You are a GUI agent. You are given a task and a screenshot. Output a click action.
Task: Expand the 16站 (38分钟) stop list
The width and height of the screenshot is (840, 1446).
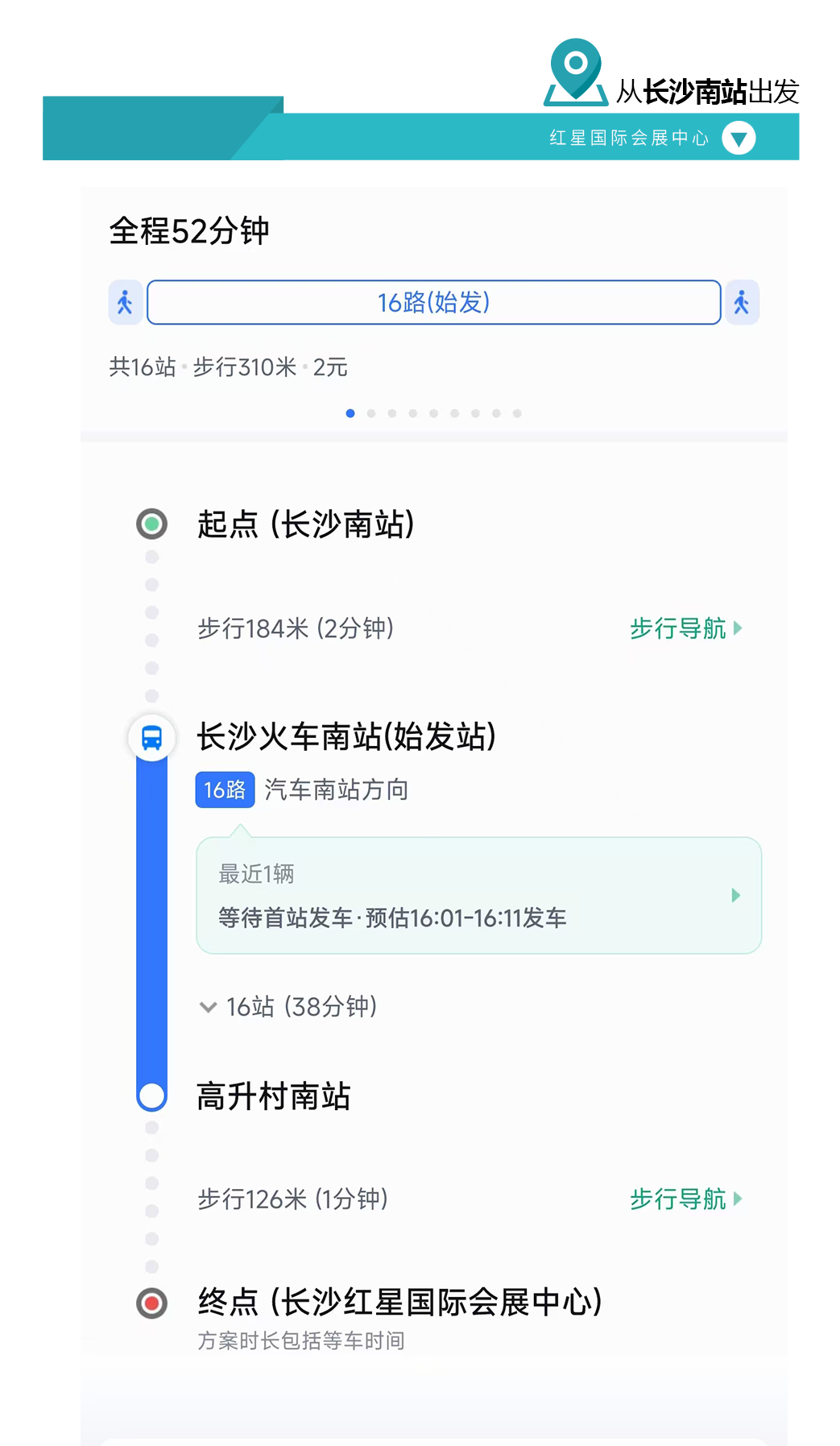[288, 1007]
